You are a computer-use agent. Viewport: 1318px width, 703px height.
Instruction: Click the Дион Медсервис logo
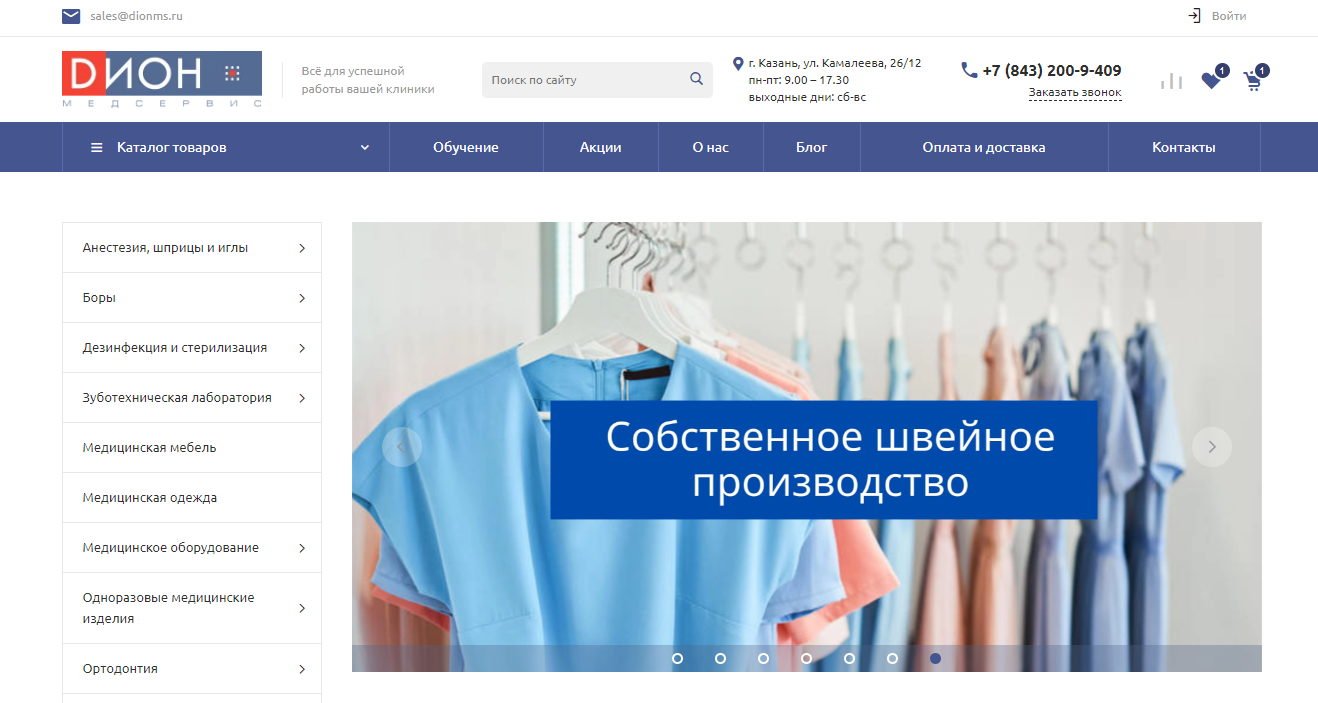(x=162, y=79)
